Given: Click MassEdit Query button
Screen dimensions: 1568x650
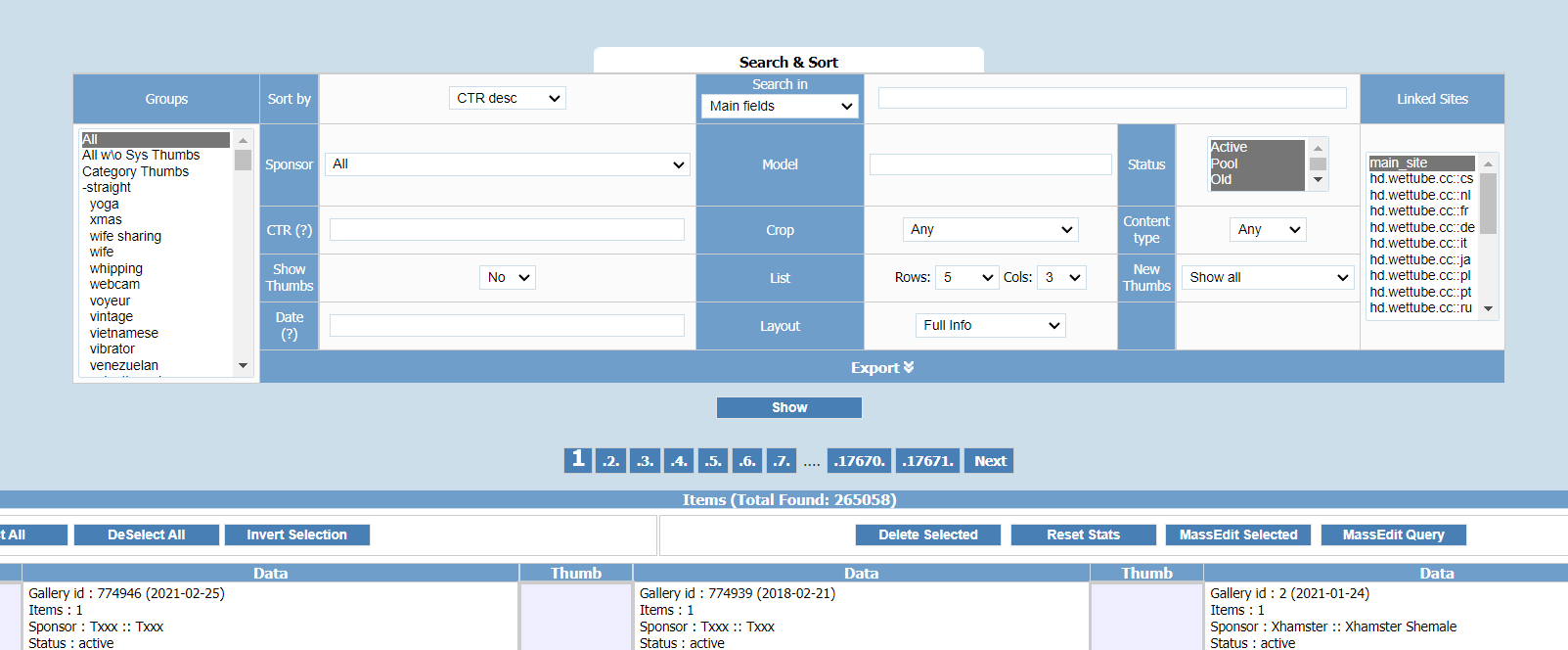Looking at the screenshot, I should [x=1393, y=534].
